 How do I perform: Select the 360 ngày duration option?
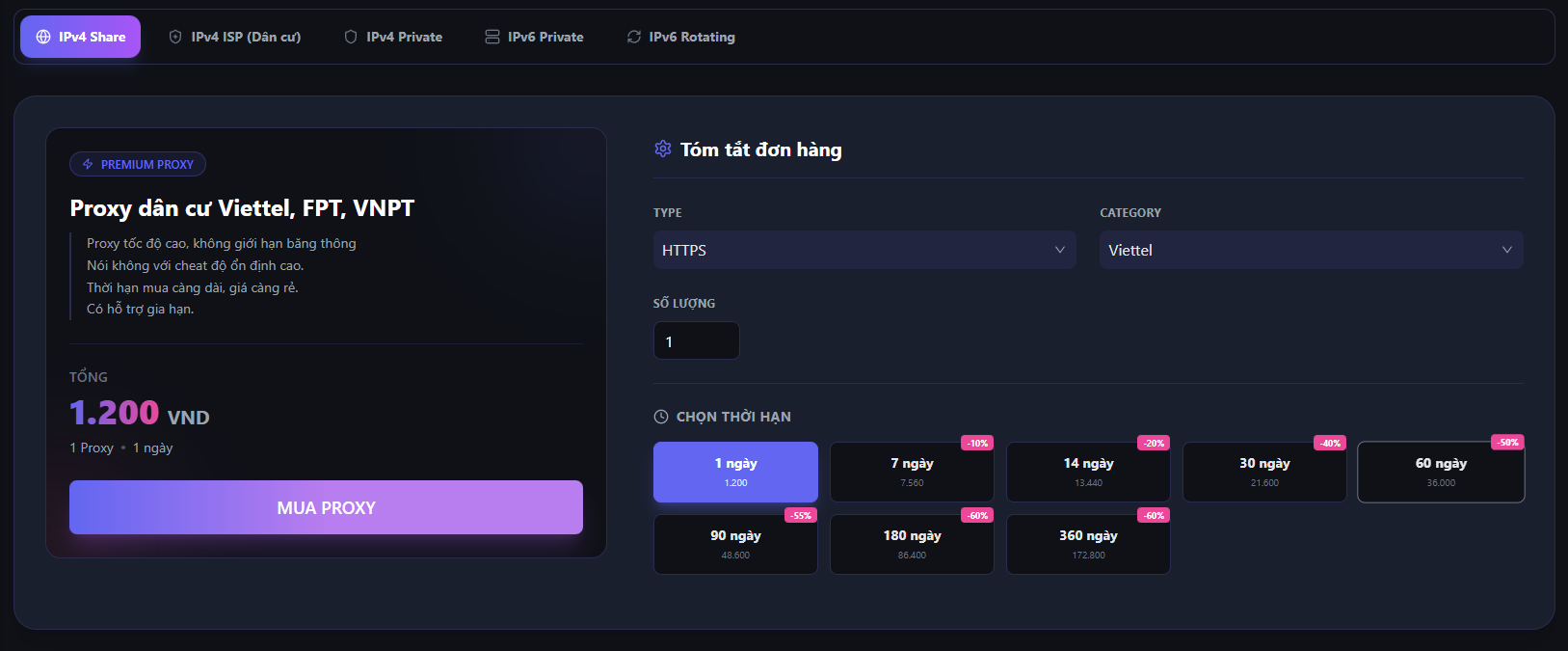[1088, 544]
